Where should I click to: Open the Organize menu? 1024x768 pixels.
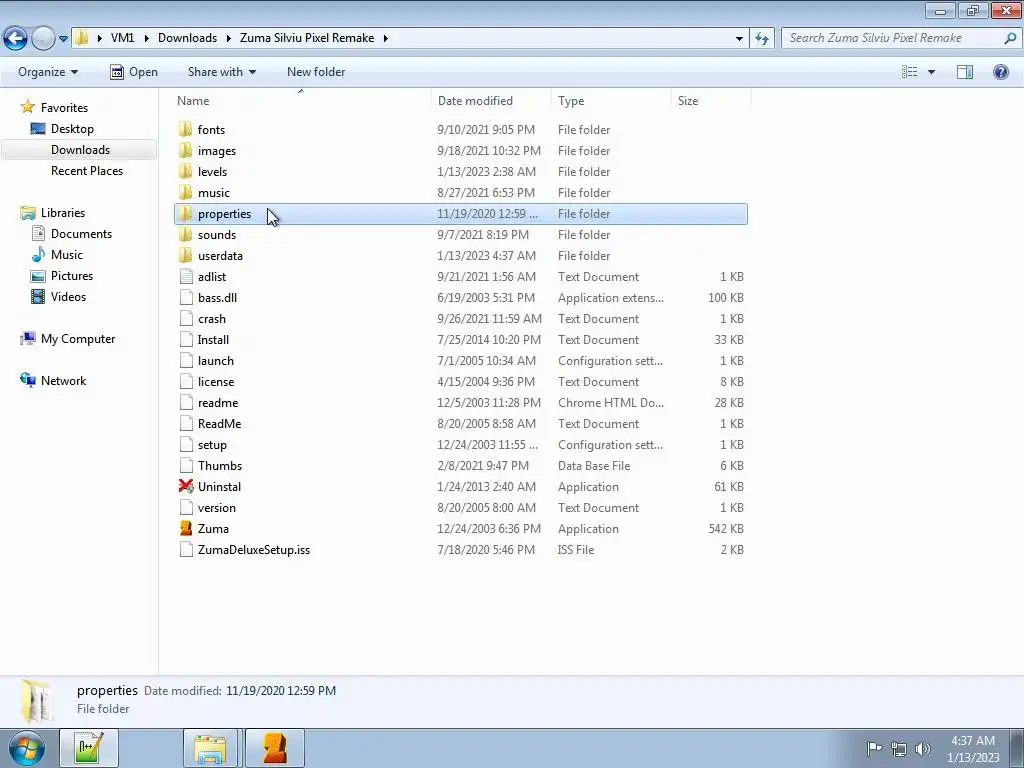coord(48,72)
